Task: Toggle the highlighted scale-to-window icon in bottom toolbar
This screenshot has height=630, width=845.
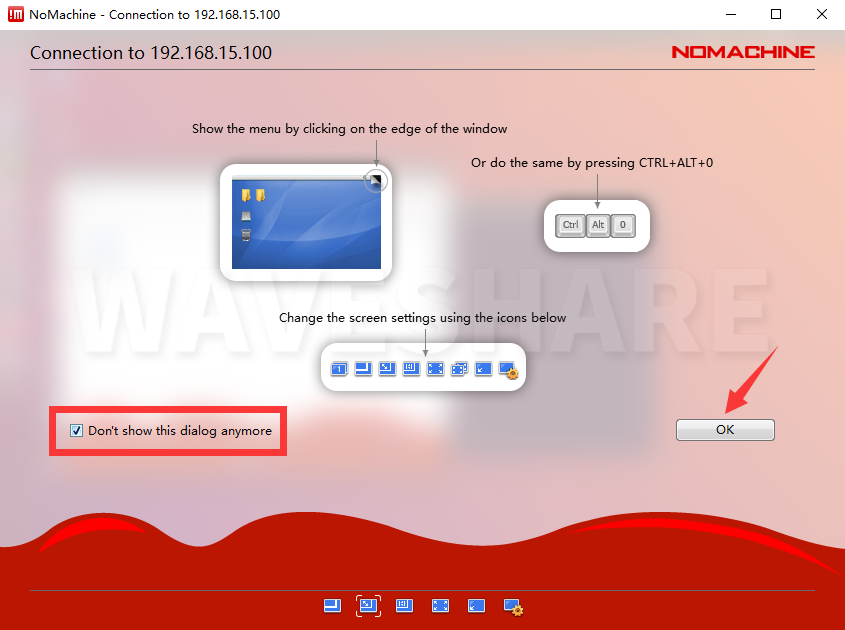Action: (369, 606)
